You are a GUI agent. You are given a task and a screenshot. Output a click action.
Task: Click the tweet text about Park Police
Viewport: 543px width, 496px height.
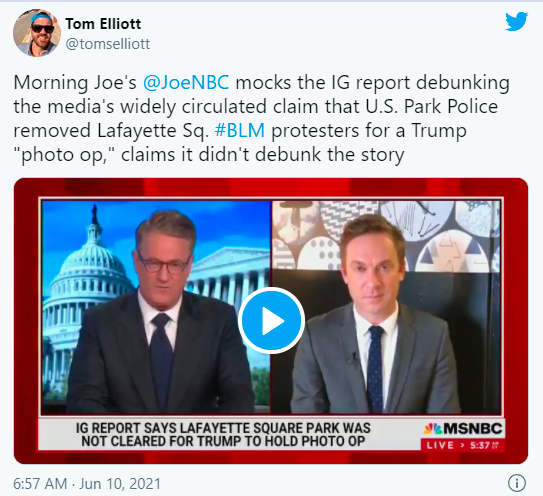[x=256, y=106]
